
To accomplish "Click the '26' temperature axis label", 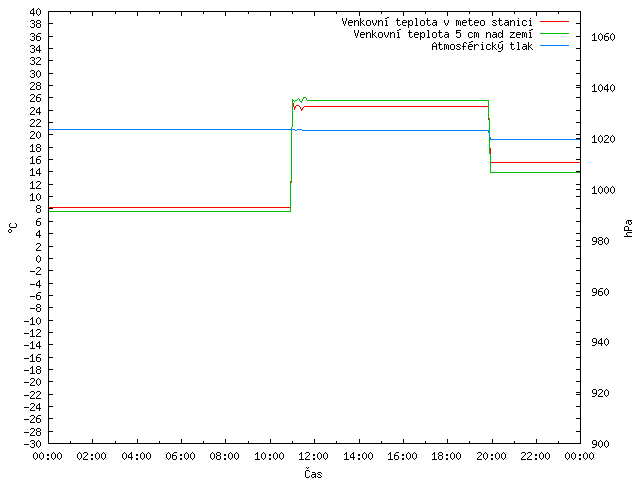I will [36, 98].
